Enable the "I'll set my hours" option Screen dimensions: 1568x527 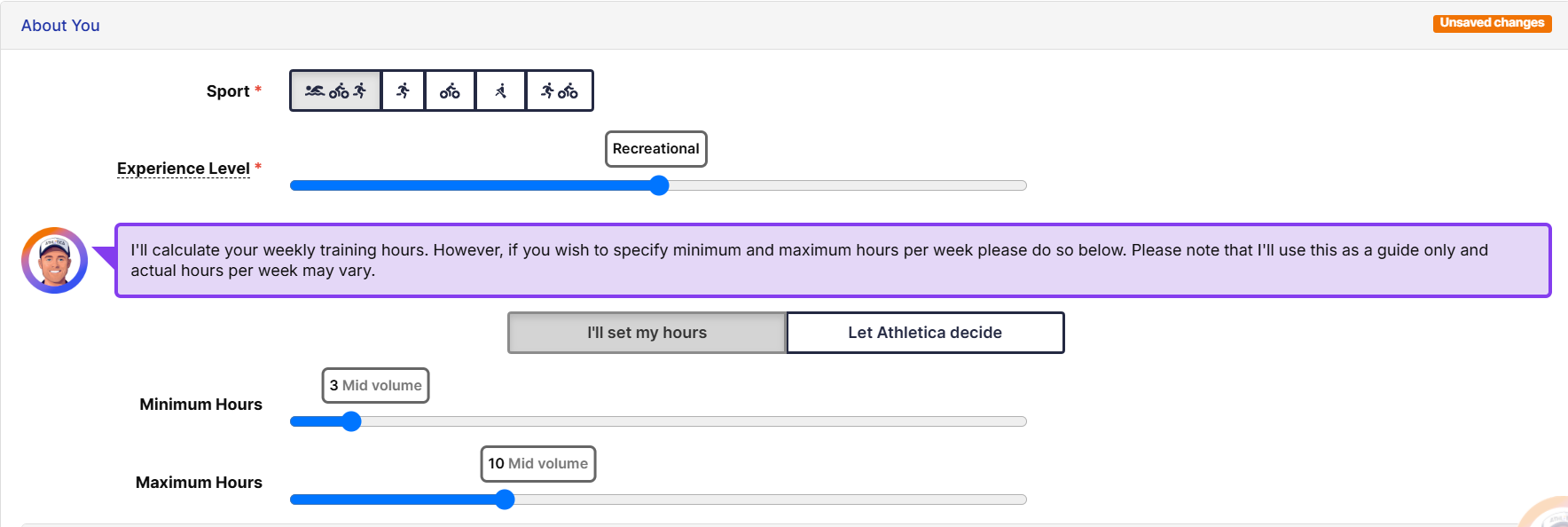pos(647,333)
